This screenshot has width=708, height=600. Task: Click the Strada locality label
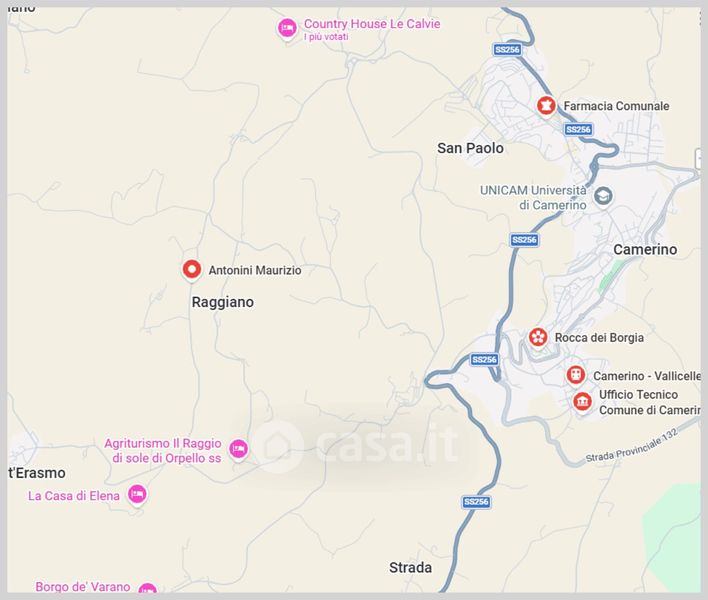click(x=410, y=567)
